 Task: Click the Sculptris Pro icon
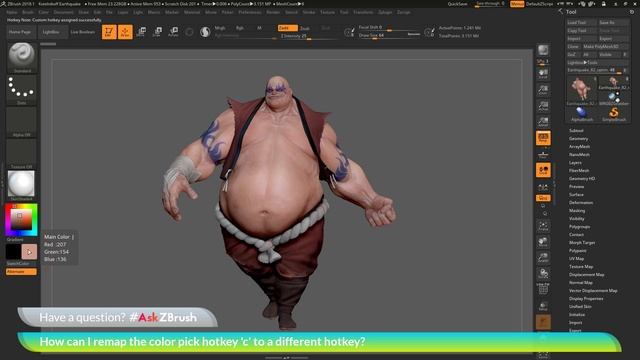point(205,32)
